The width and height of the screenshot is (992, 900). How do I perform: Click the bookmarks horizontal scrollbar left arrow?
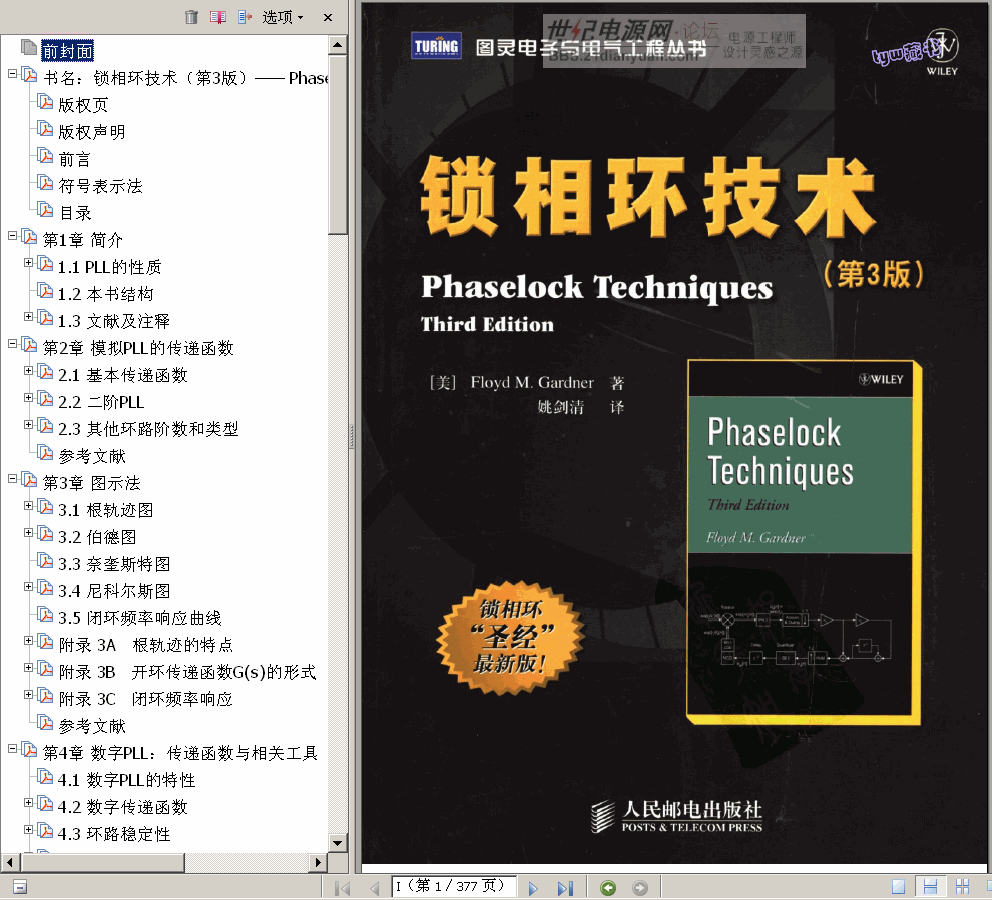9,862
